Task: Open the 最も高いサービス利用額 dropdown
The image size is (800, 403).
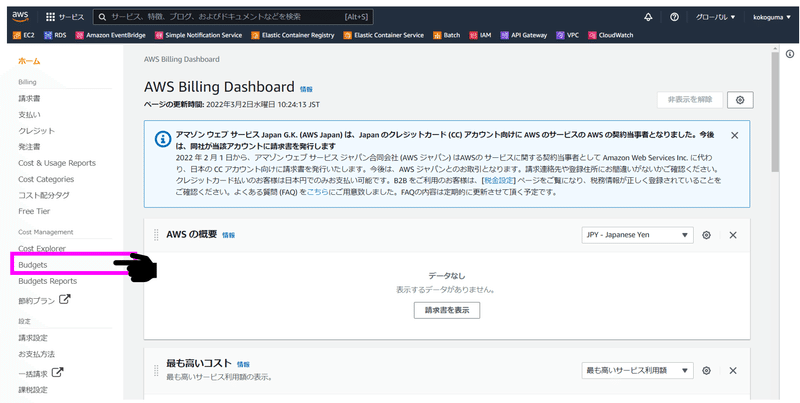Action: coord(637,371)
